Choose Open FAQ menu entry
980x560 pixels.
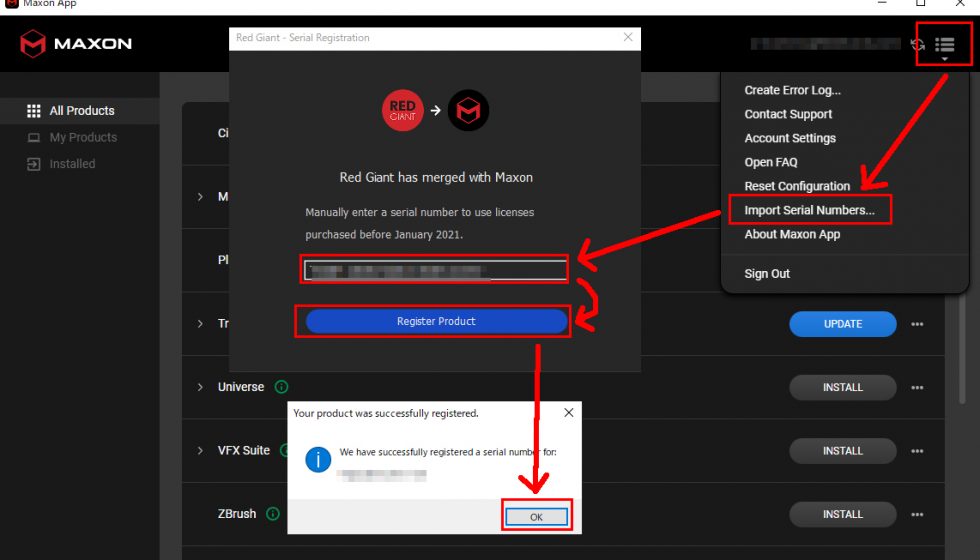771,162
